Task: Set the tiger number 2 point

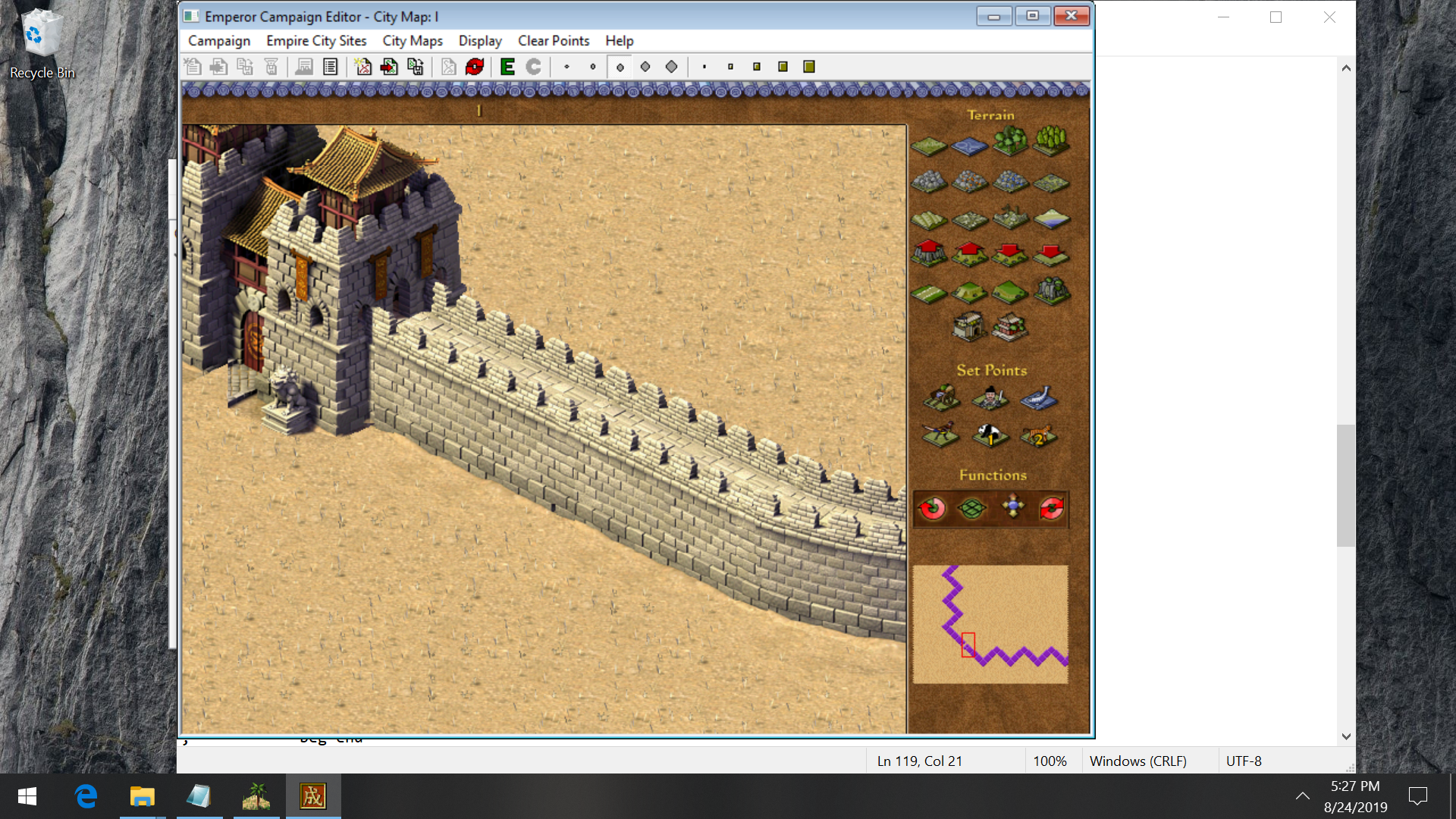Action: [x=1038, y=435]
